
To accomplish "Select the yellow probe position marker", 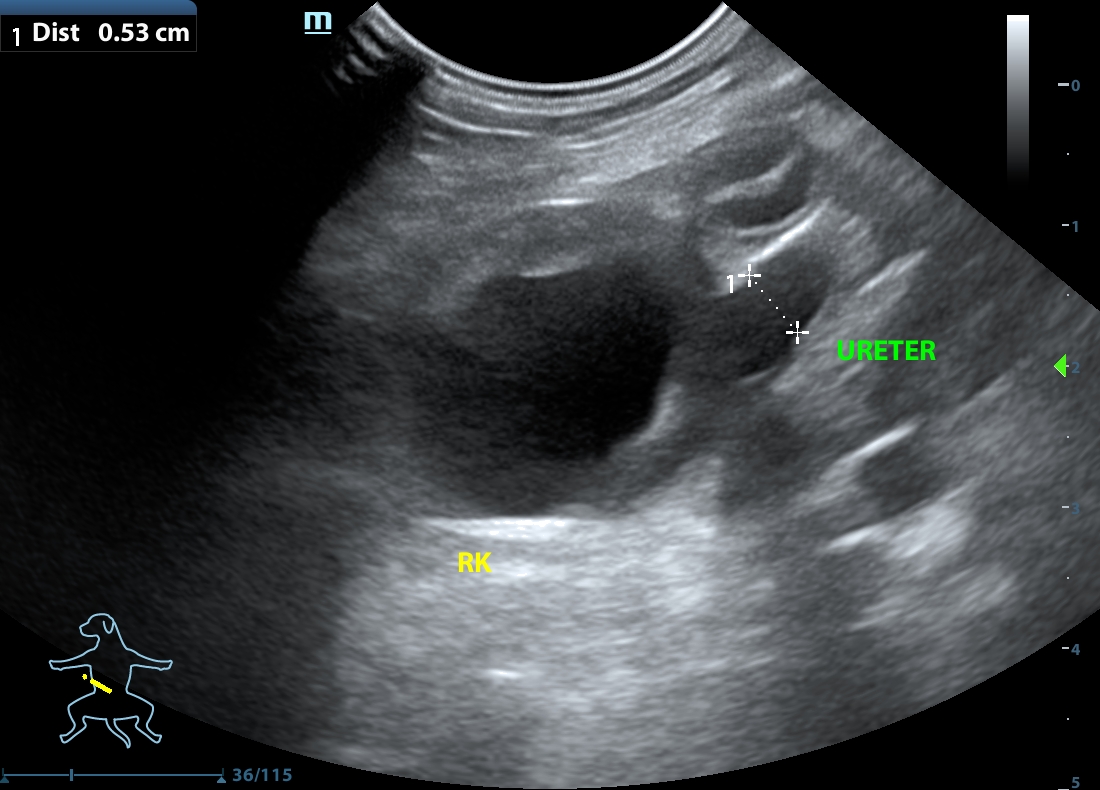I will 98,684.
